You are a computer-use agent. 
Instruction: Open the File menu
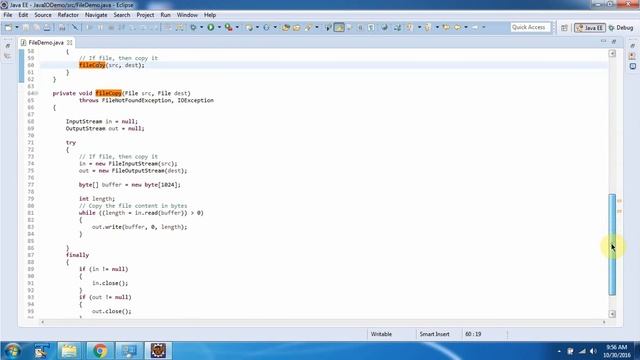pos(8,15)
